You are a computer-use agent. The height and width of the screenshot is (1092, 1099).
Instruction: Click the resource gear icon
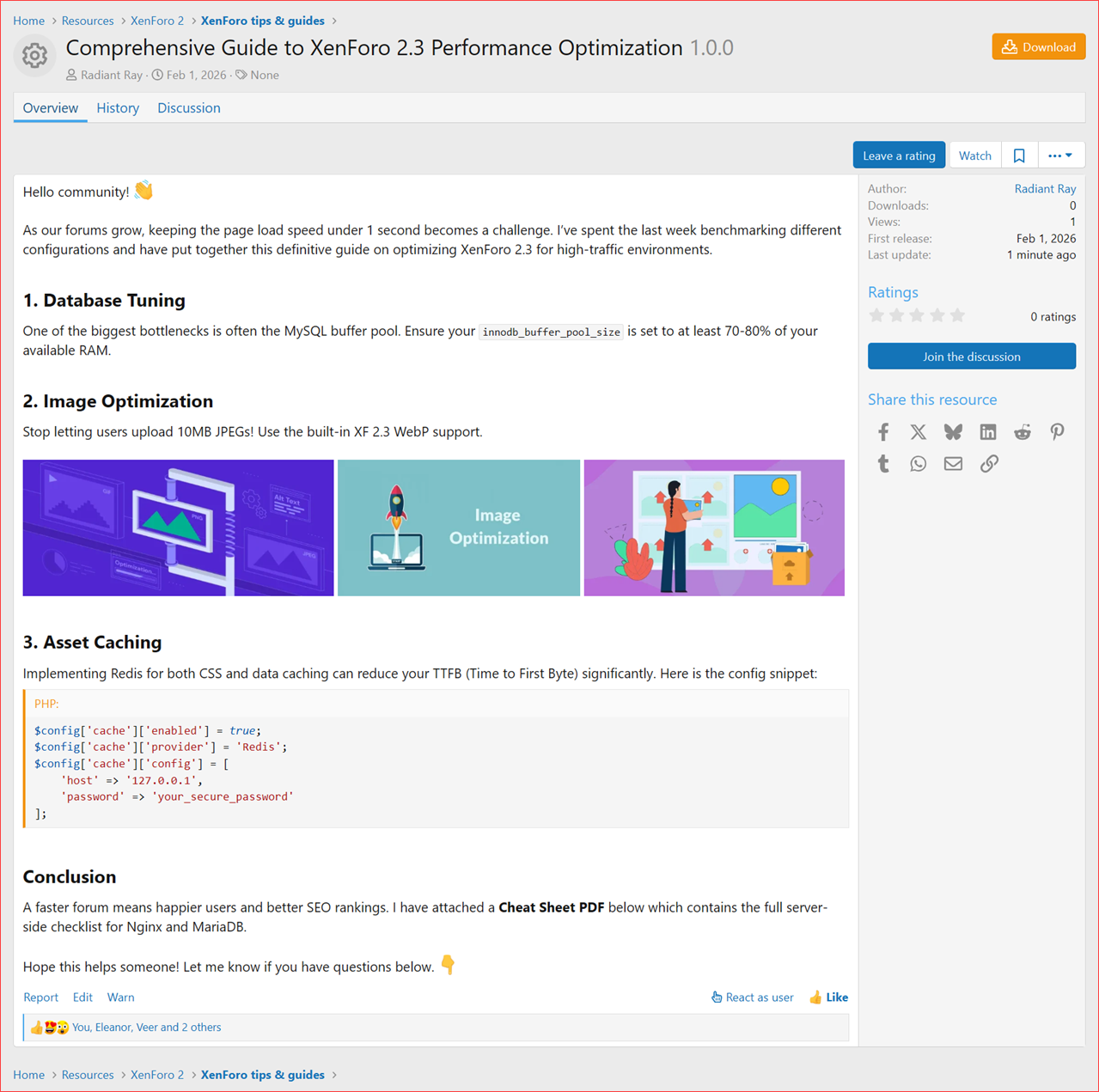point(34,56)
